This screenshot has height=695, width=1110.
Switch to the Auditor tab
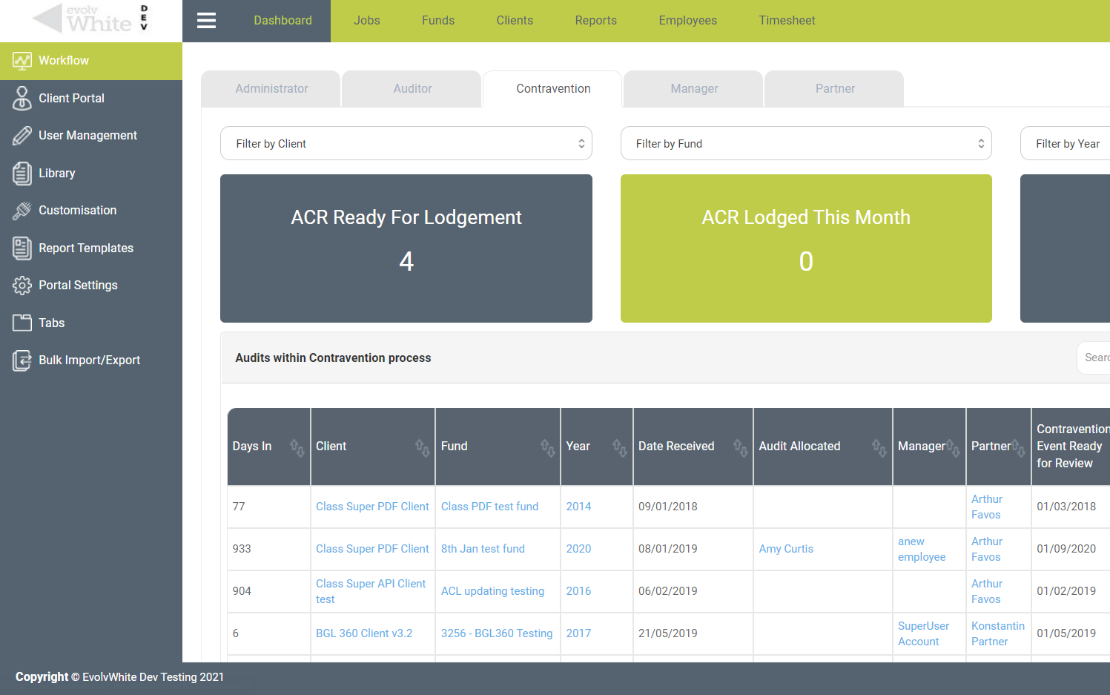(x=412, y=89)
